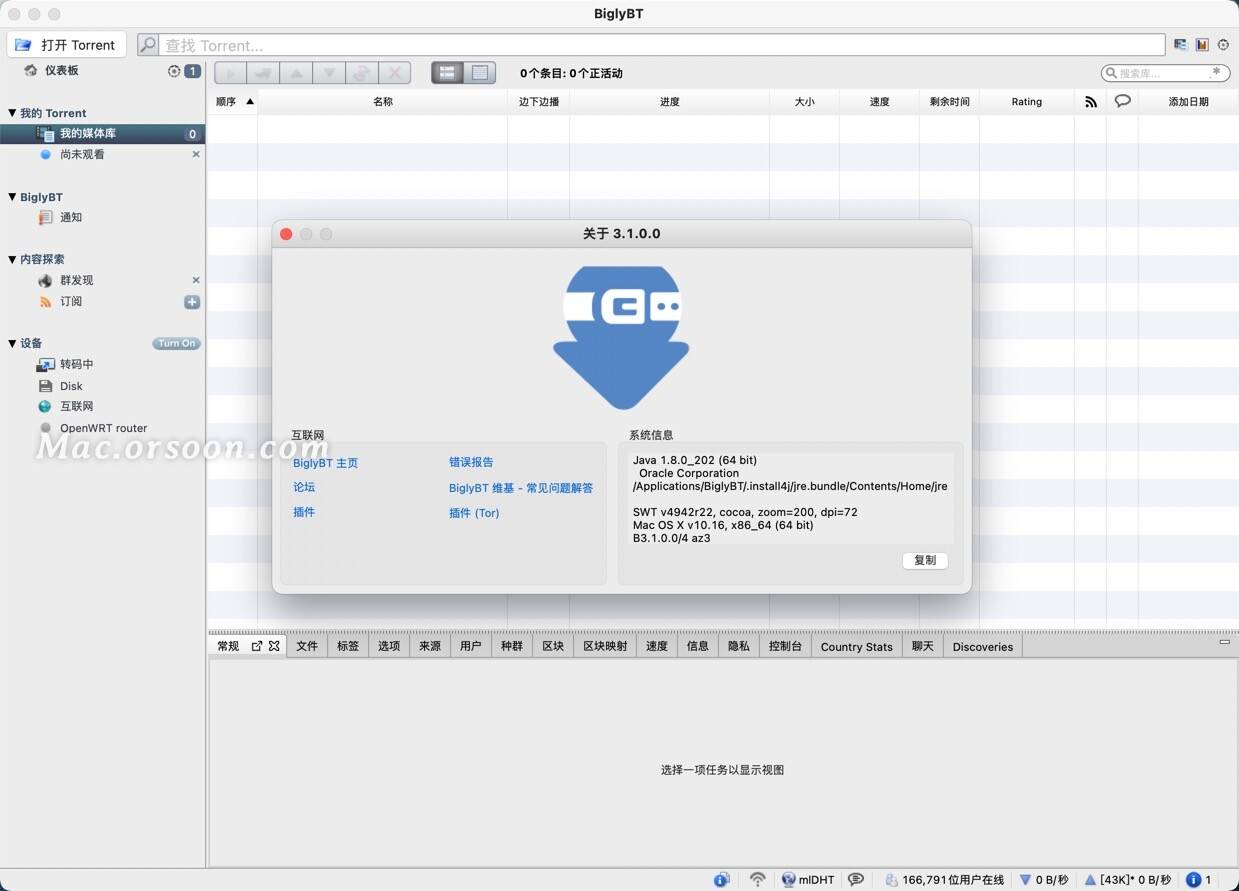
Task: Collapse the 设备 sidebar section
Action: pos(12,343)
